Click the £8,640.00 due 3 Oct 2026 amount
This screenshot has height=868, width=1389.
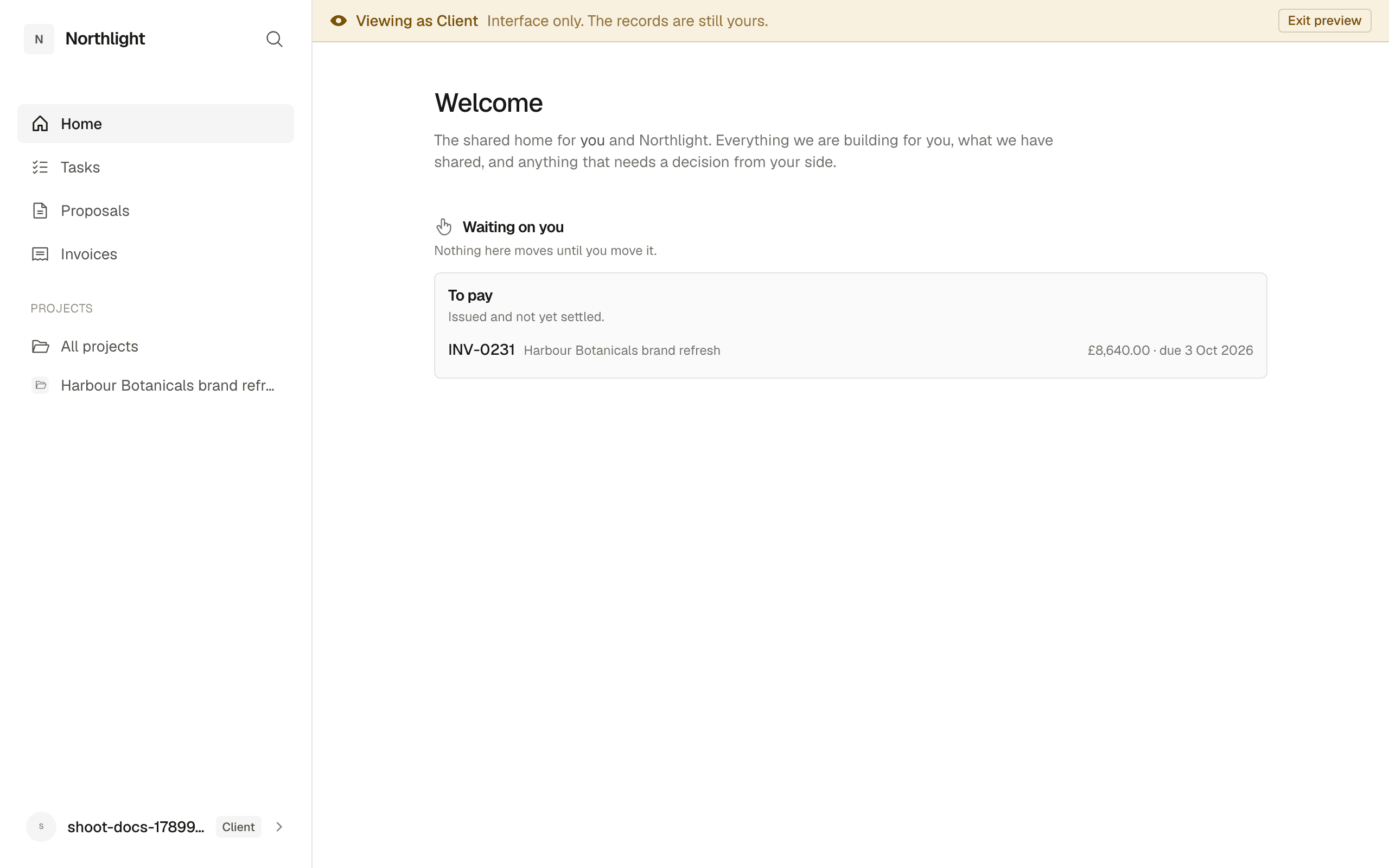pyautogui.click(x=1170, y=350)
